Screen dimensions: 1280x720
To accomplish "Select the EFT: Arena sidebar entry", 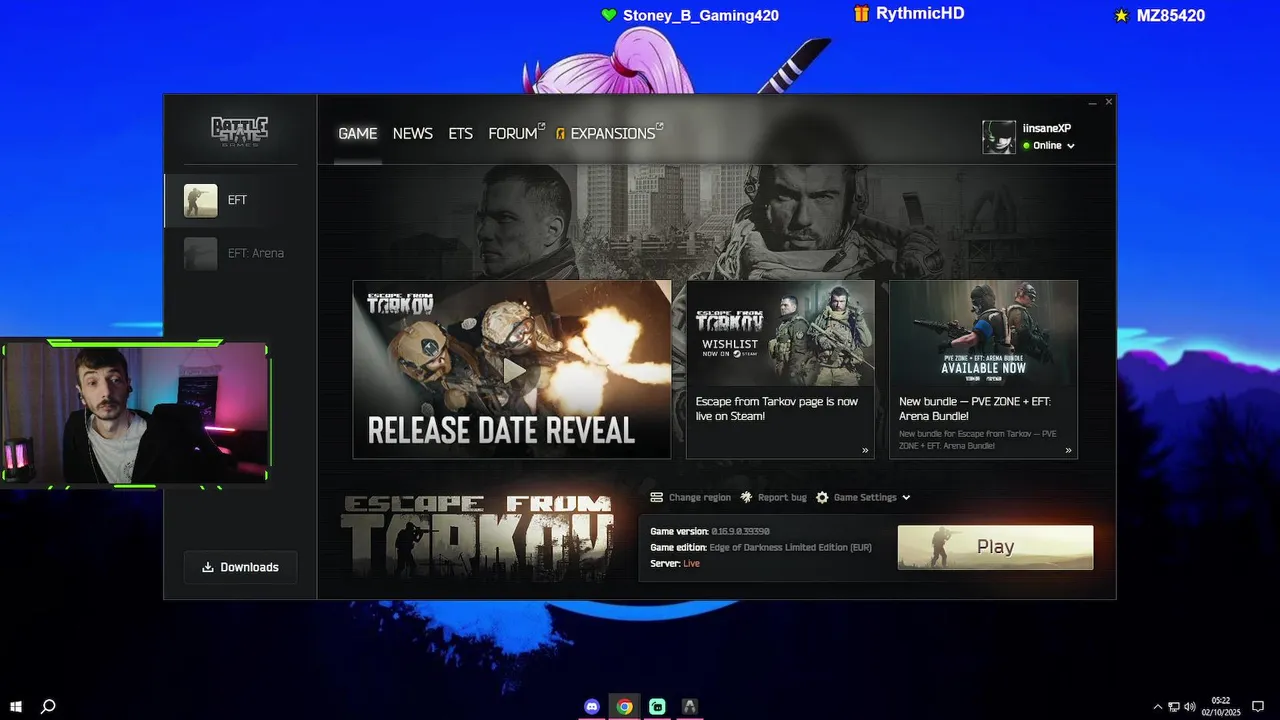I will click(x=240, y=253).
